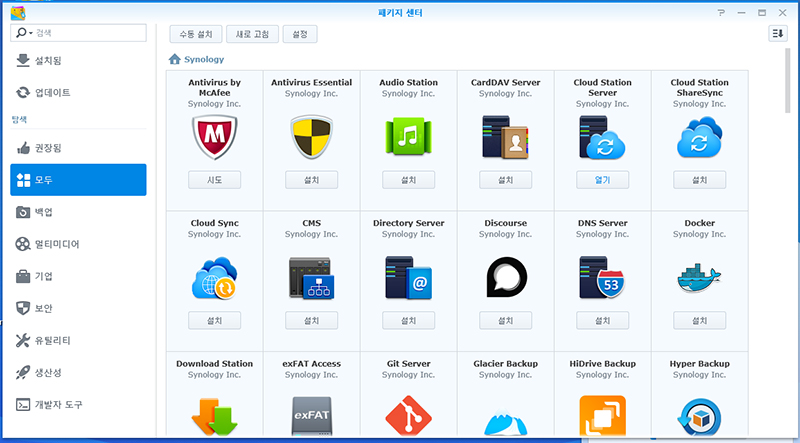Open the search magnifier dropdown
This screenshot has height=443, width=800.
(24, 33)
